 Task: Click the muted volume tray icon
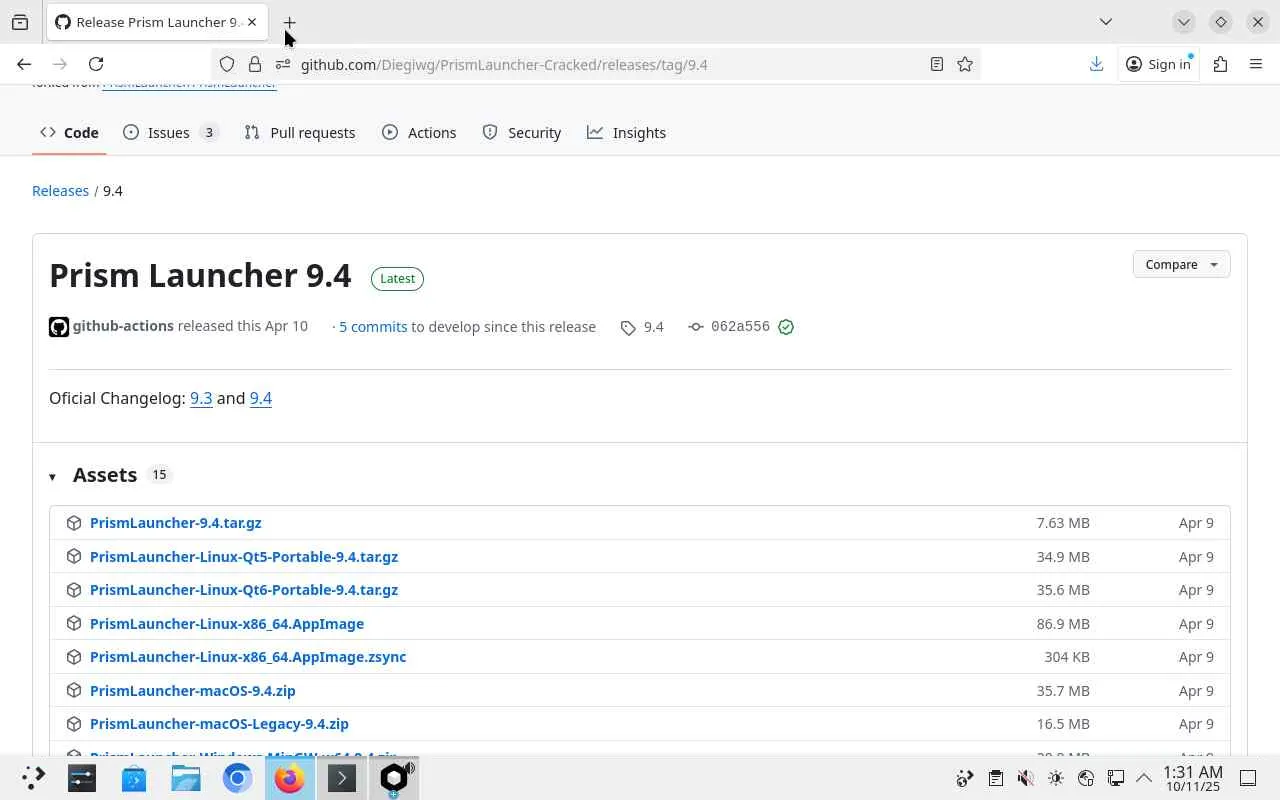[x=1025, y=778]
